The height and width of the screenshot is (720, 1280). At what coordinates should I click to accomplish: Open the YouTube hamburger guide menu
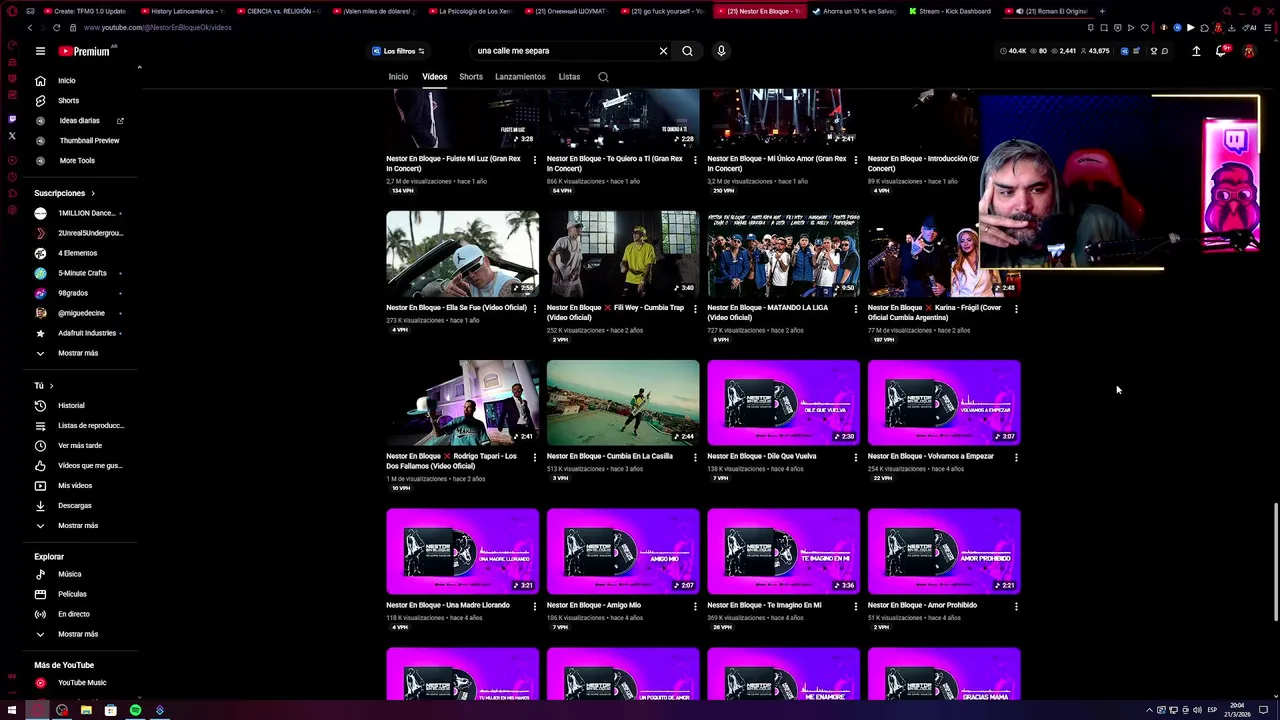pyautogui.click(x=40, y=51)
